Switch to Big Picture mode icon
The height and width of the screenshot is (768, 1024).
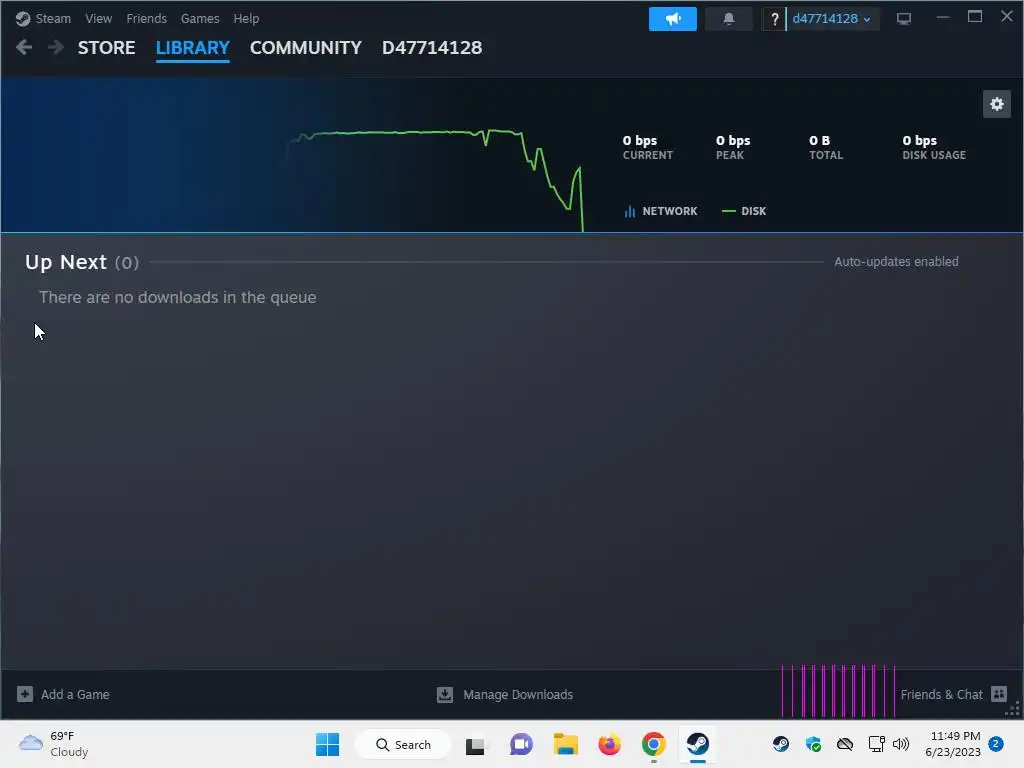pos(904,19)
